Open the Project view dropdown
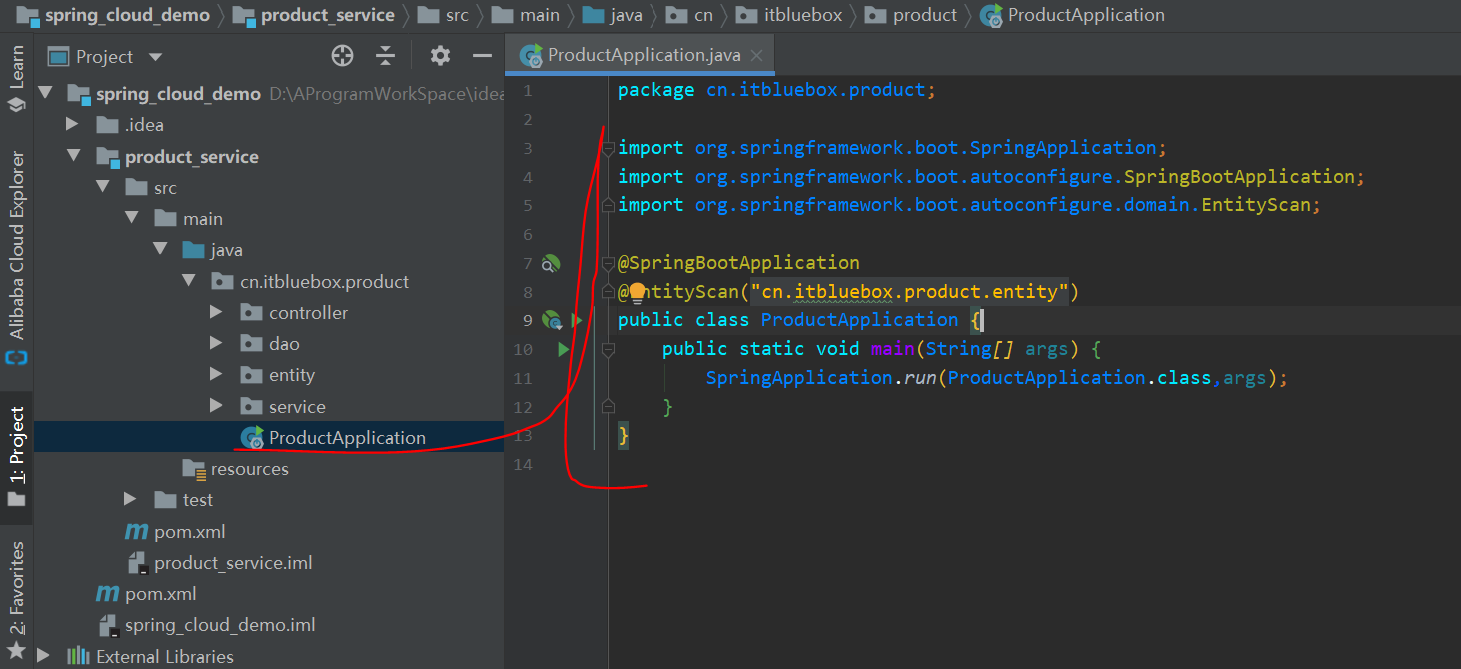The width and height of the screenshot is (1461, 669). point(155,57)
